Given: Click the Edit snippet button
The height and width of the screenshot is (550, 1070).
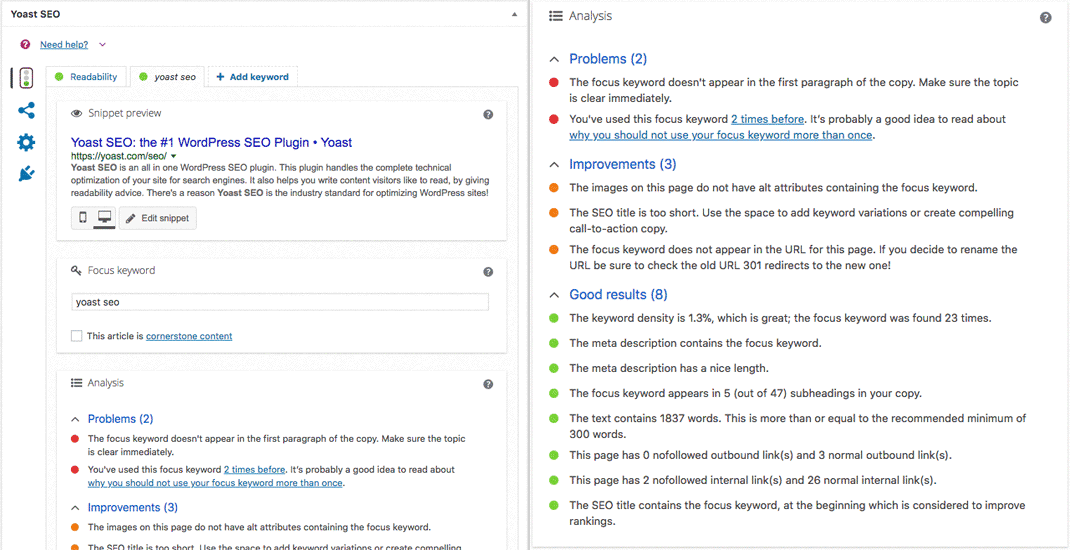Looking at the screenshot, I should 158,218.
